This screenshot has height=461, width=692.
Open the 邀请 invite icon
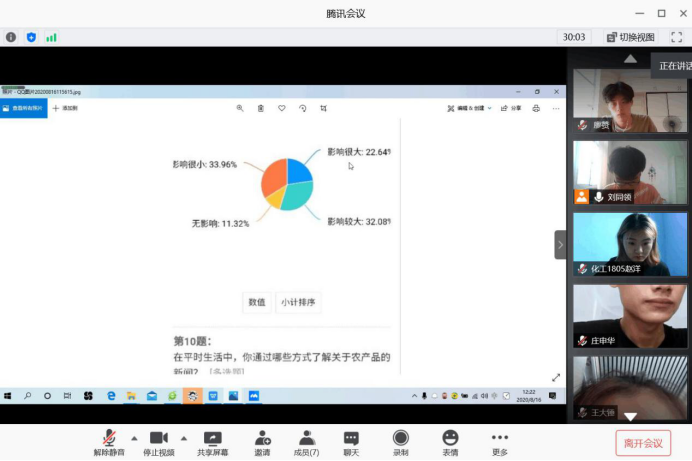click(262, 441)
